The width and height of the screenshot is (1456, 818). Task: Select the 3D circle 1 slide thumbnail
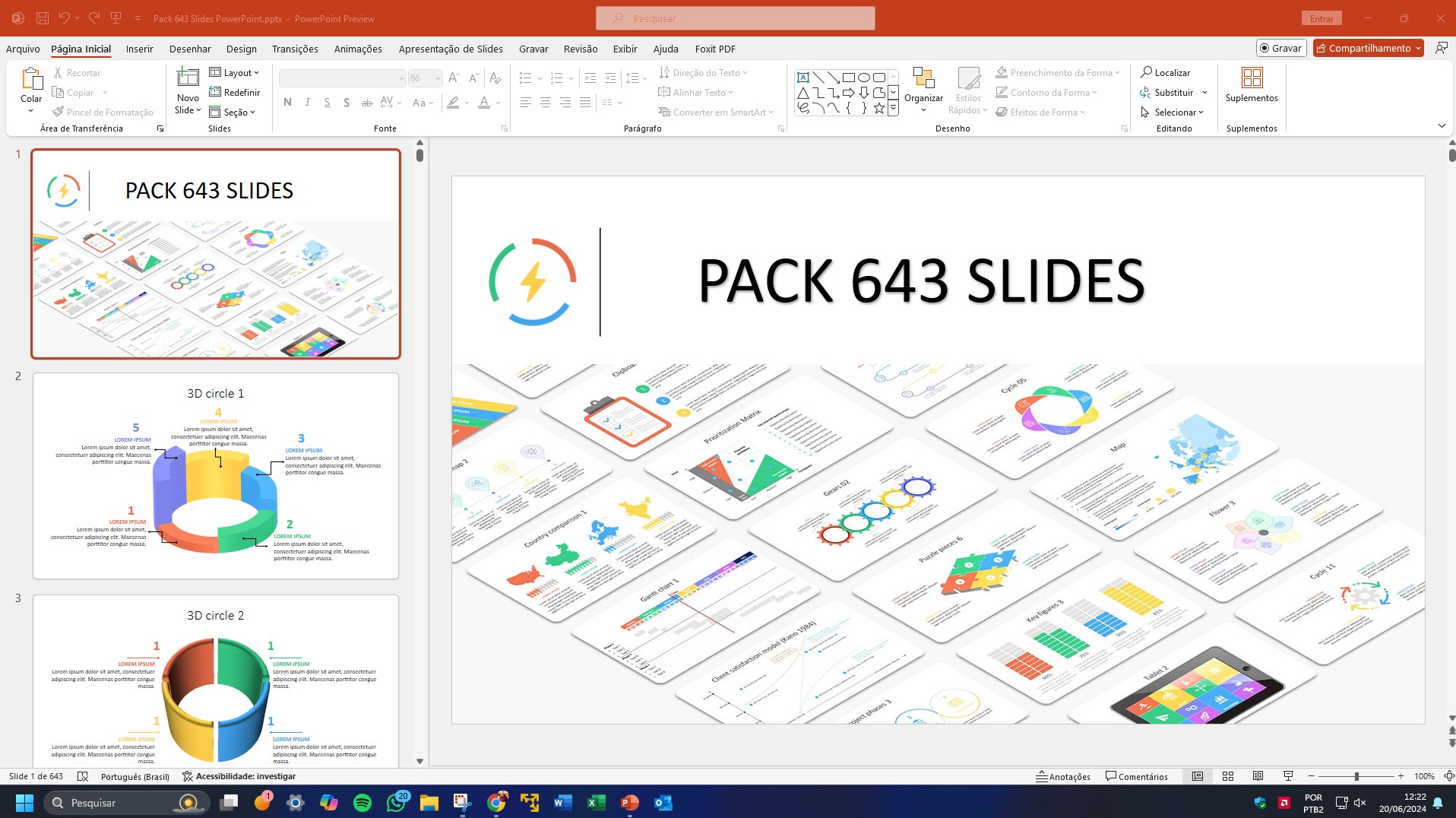tap(215, 475)
